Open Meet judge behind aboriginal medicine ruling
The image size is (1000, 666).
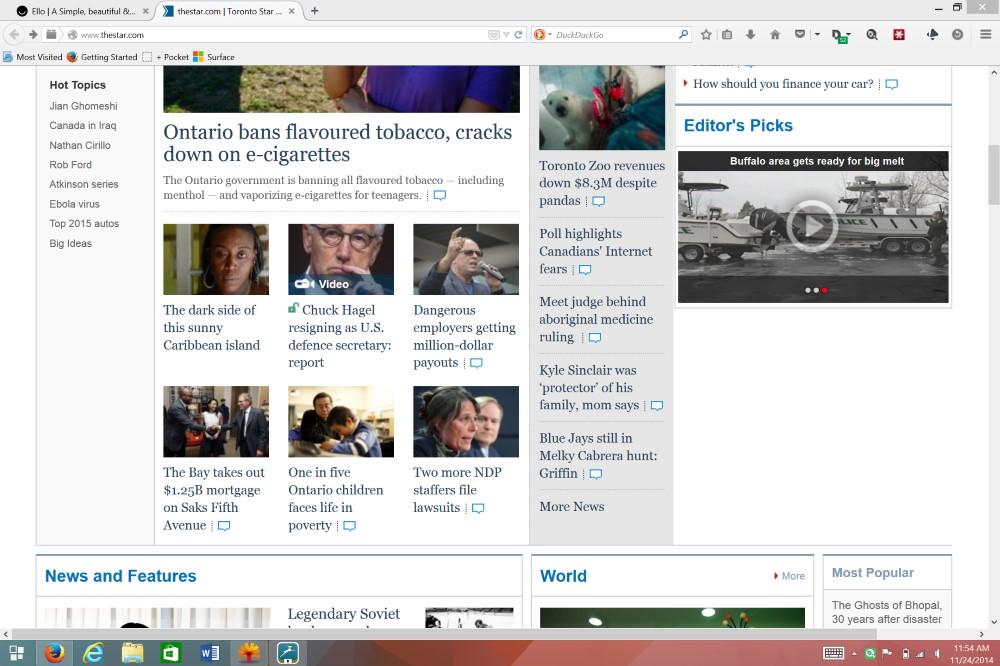click(596, 319)
